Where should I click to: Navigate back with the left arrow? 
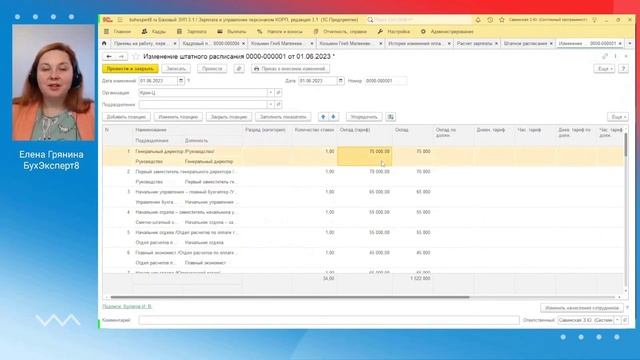(109, 56)
